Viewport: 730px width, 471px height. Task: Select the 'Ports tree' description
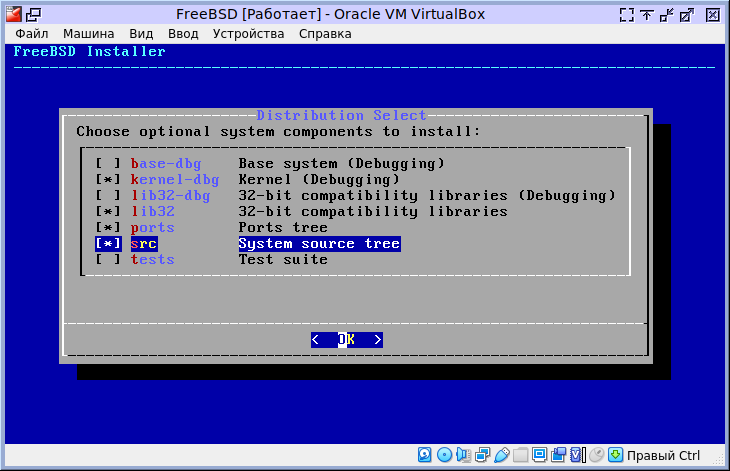click(x=283, y=227)
